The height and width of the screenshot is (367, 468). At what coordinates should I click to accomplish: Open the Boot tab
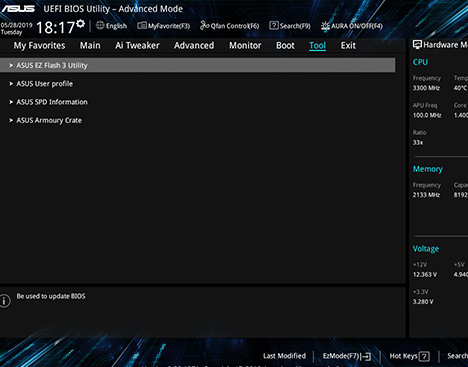tap(285, 45)
